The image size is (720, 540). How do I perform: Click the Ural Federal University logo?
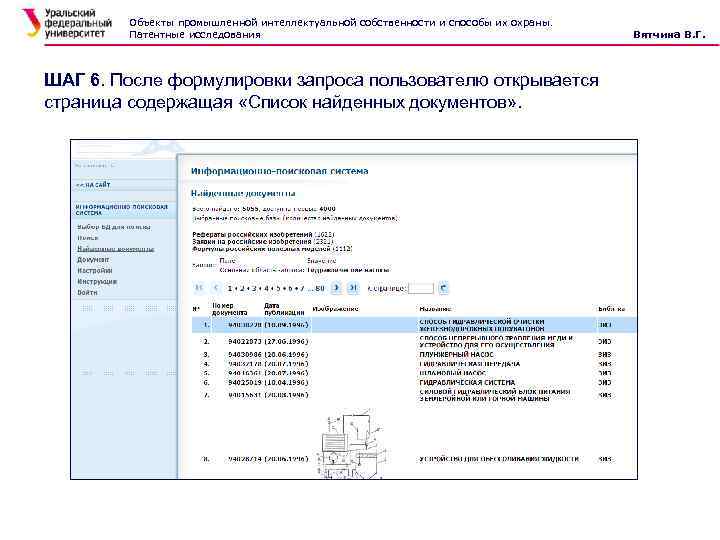67,23
